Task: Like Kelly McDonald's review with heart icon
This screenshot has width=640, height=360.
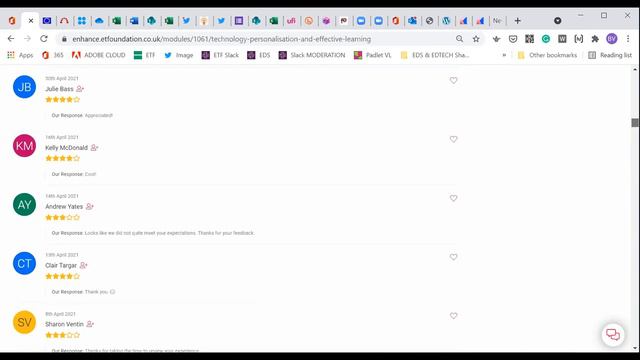Action: 453,139
